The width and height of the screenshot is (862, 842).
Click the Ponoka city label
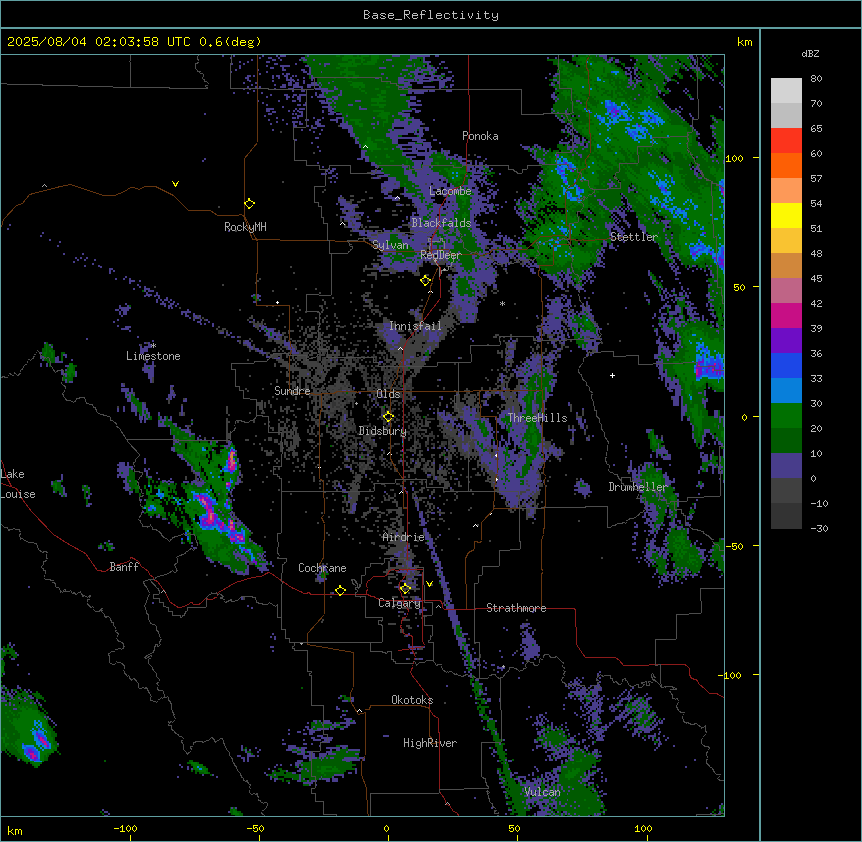coord(480,136)
